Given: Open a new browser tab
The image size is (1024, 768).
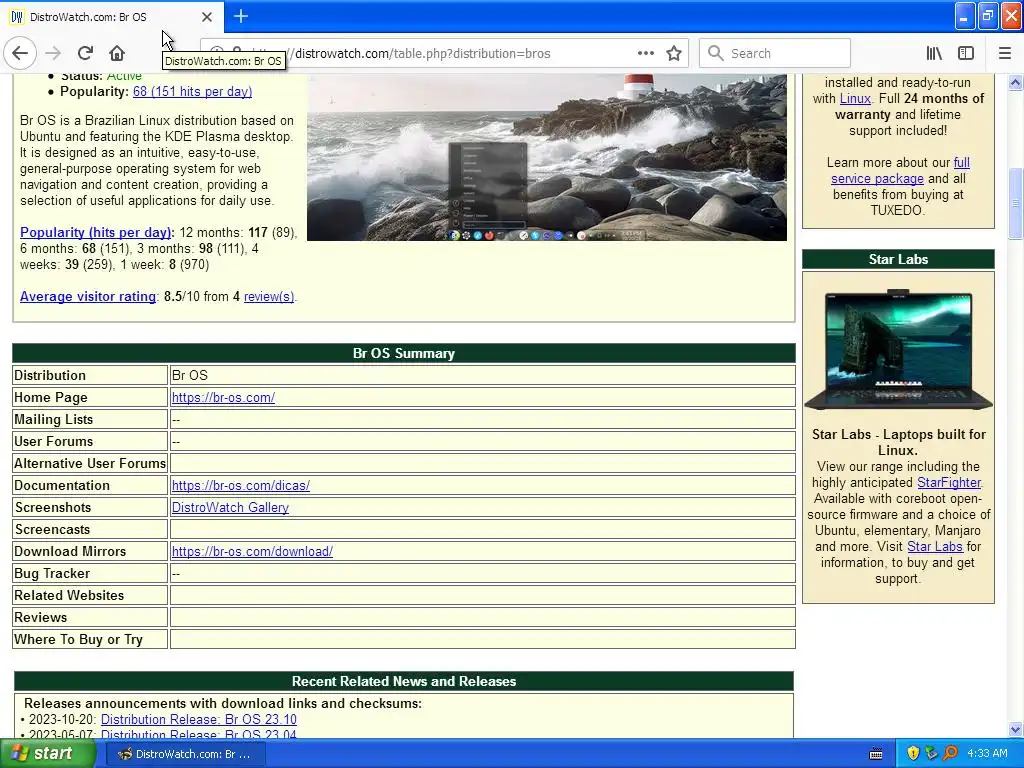Looking at the screenshot, I should click(240, 16).
